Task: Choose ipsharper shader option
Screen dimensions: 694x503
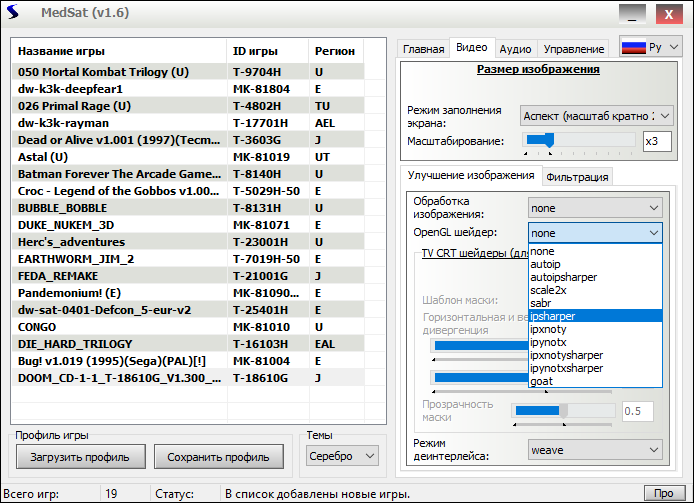Action: point(595,316)
